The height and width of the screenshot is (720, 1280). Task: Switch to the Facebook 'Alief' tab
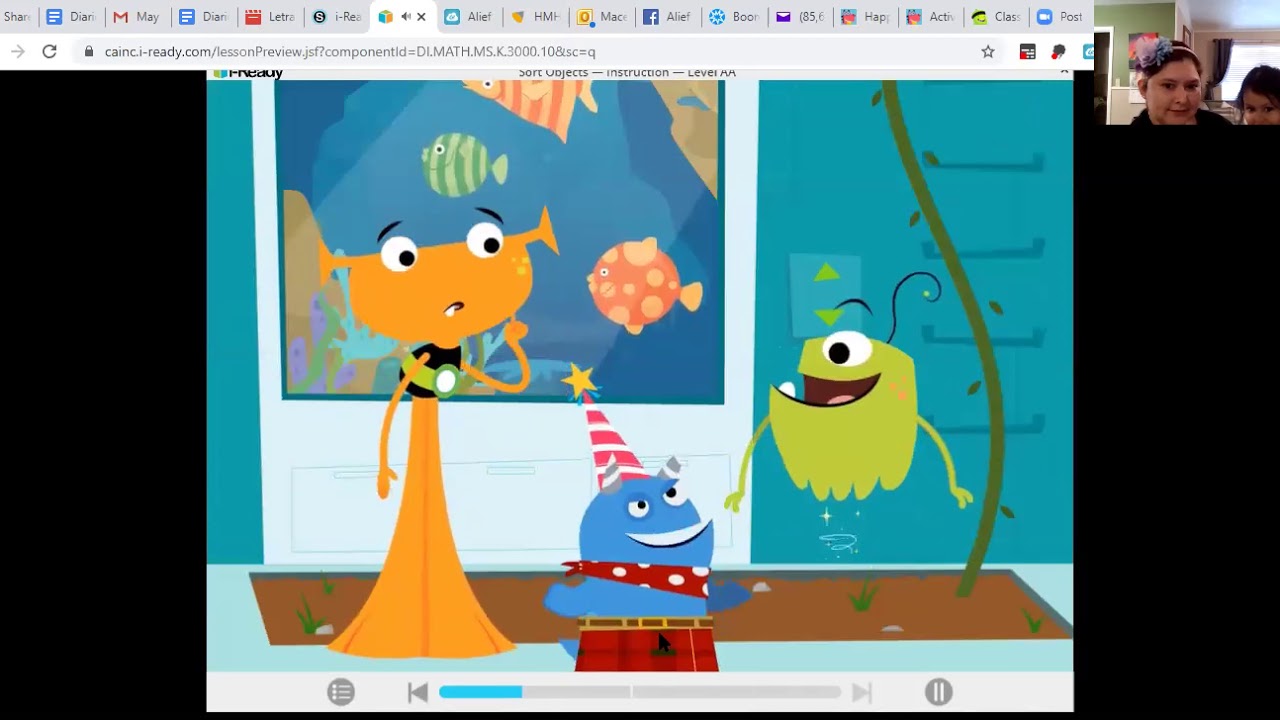668,17
